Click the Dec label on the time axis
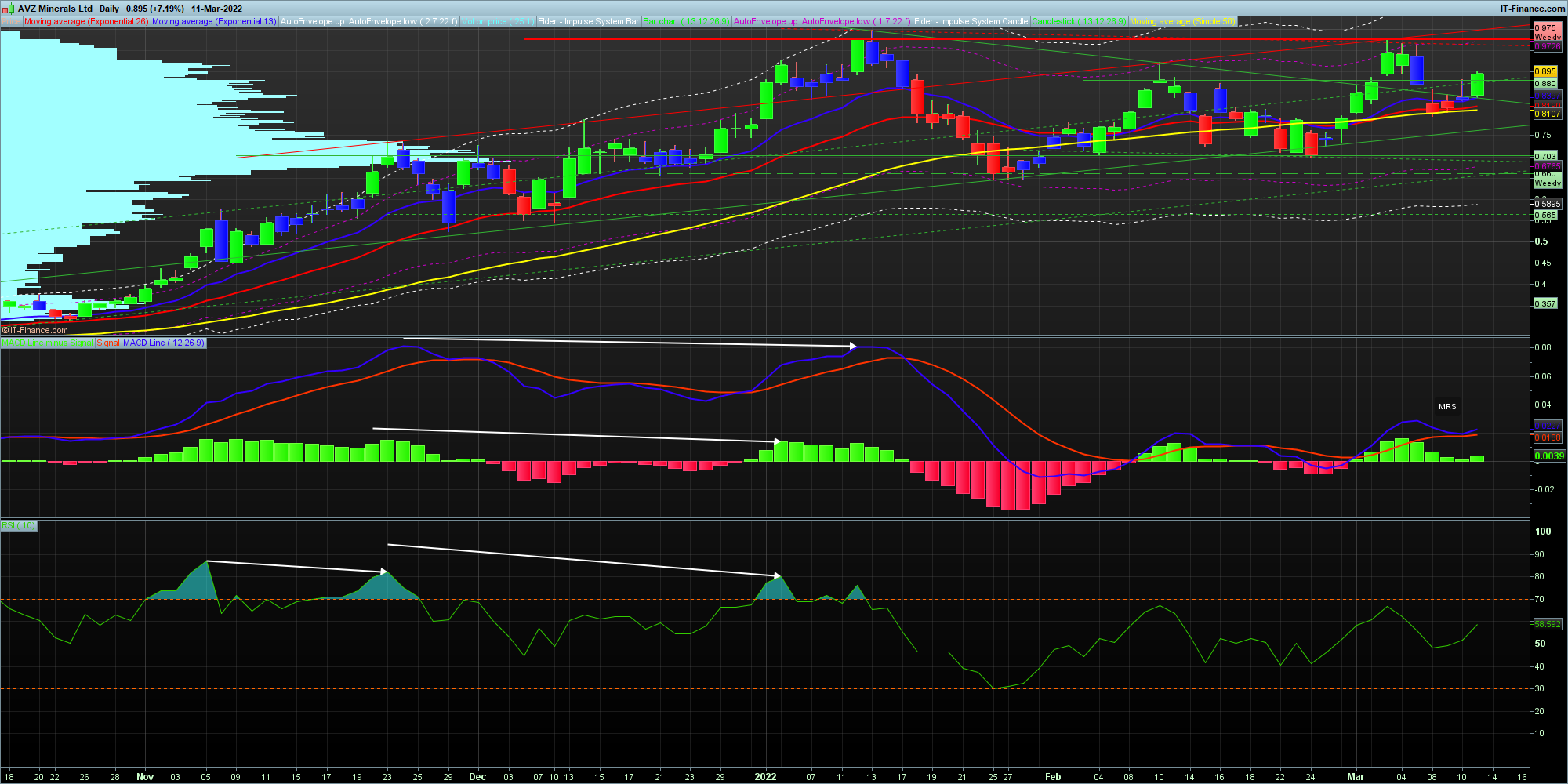This screenshot has height=784, width=1568. [477, 777]
